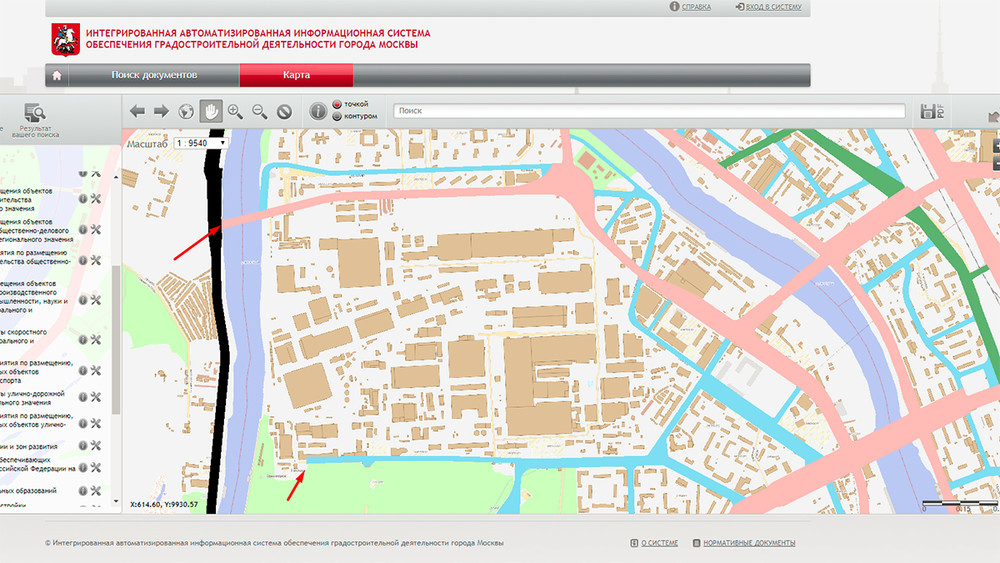Image resolution: width=1000 pixels, height=563 pixels.
Task: Show info for производственного layer
Action: point(83,300)
